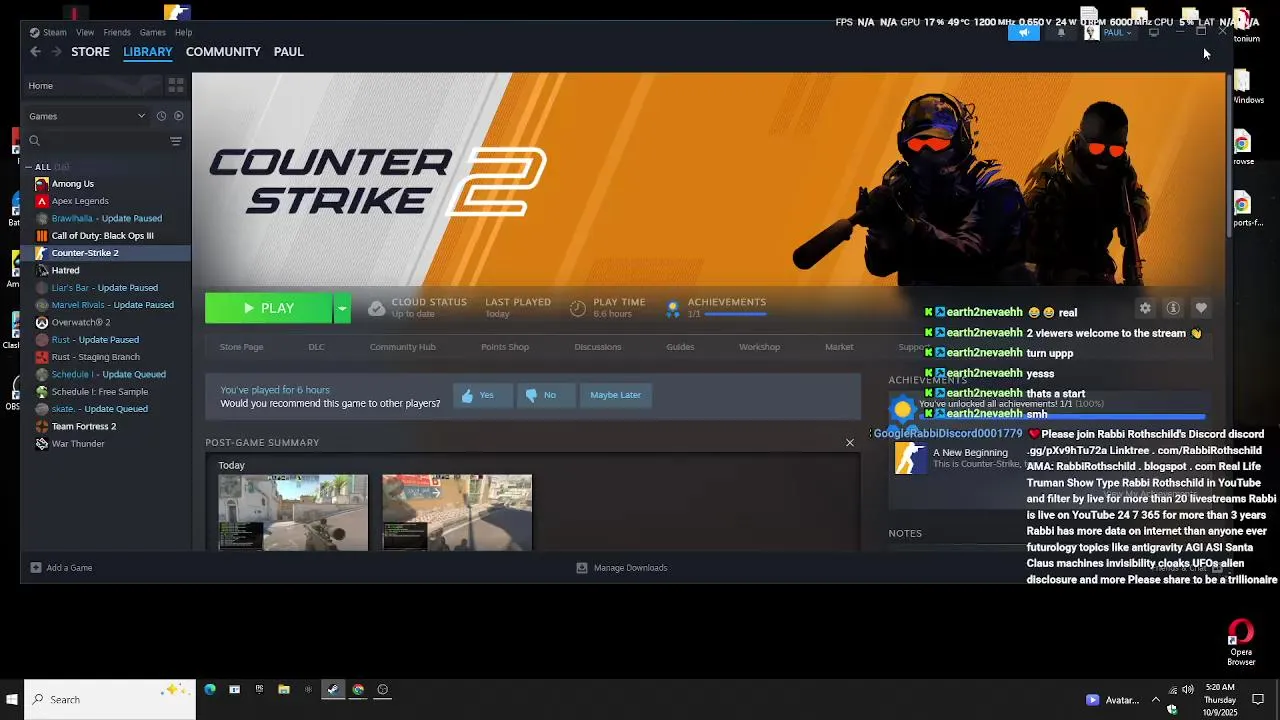Open the Games menu
The height and width of the screenshot is (720, 1280).
(153, 32)
